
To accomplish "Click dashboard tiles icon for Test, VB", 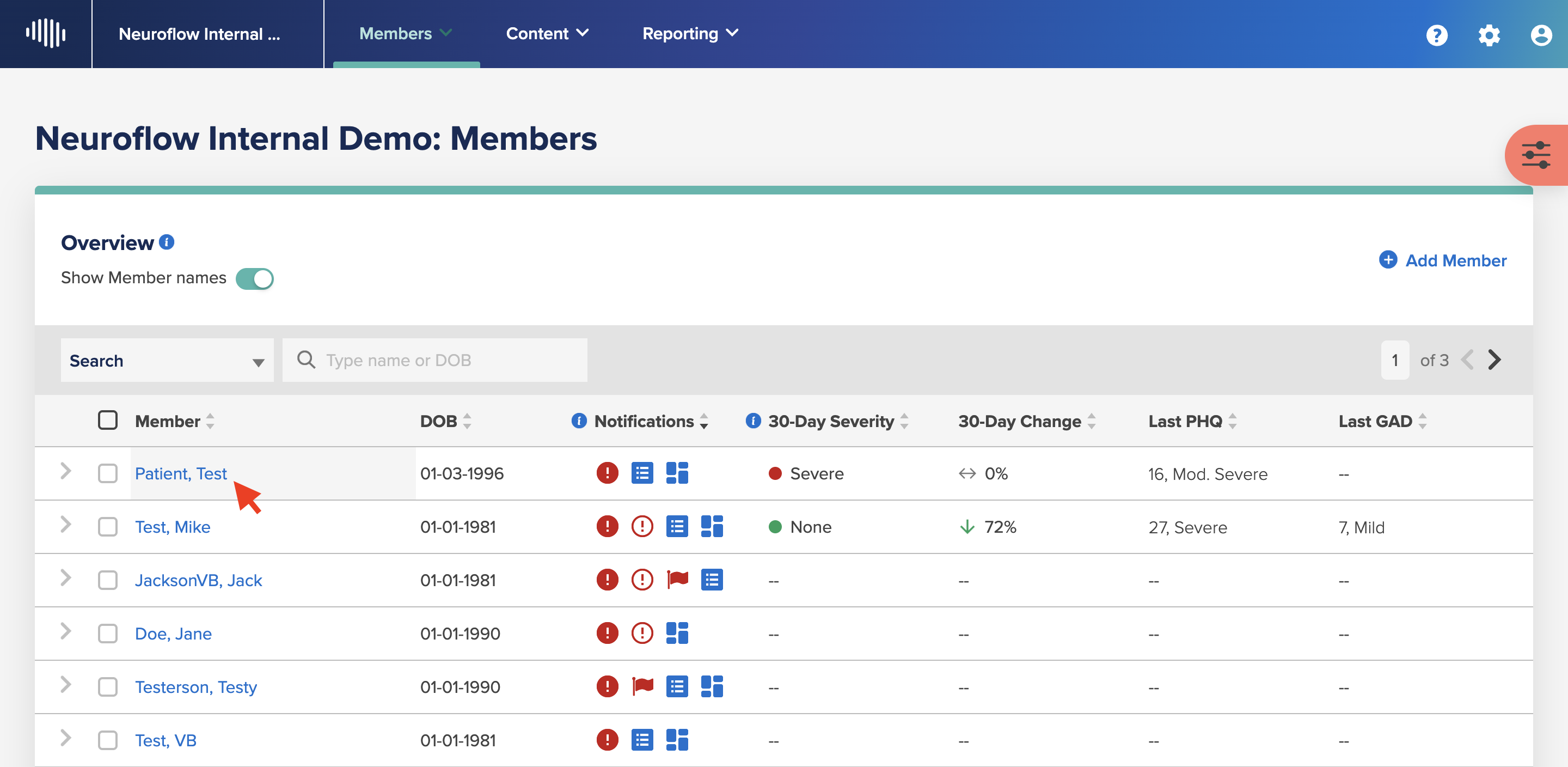I will click(x=677, y=740).
